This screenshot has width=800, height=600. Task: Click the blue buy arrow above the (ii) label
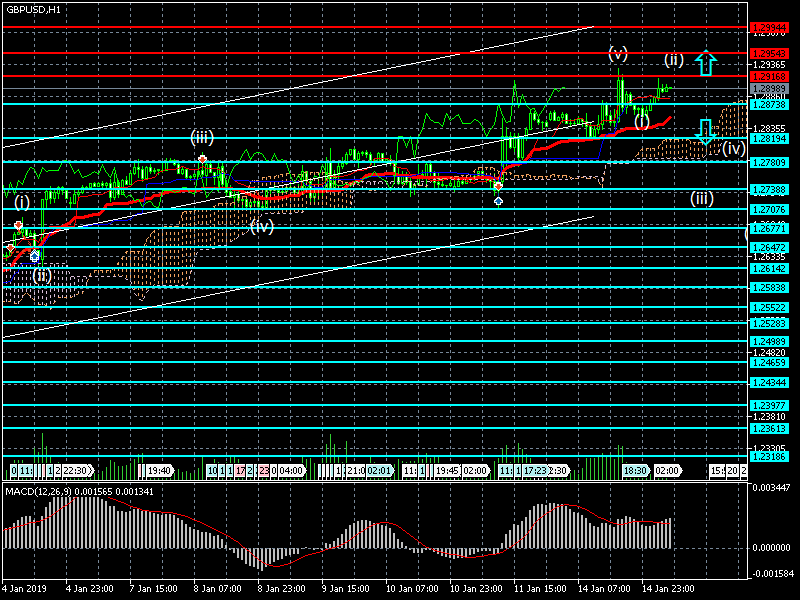[x=34, y=256]
